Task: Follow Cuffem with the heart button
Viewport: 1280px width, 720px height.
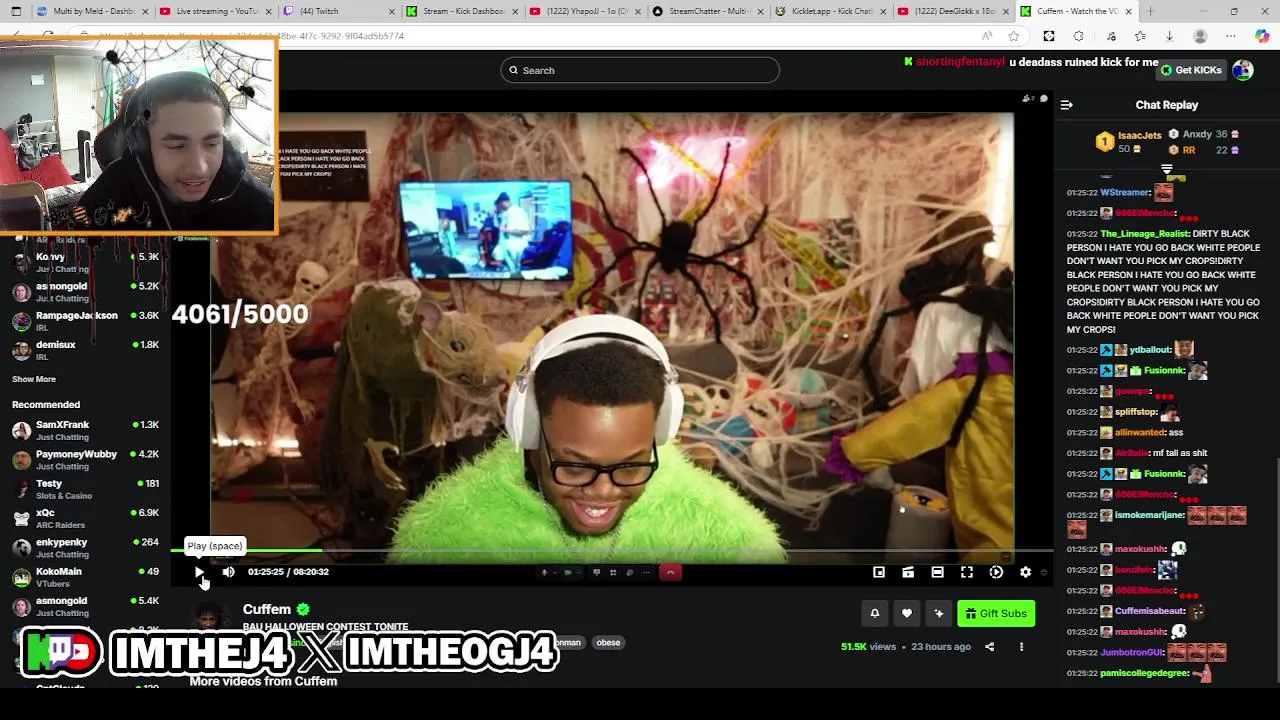Action: pos(907,613)
